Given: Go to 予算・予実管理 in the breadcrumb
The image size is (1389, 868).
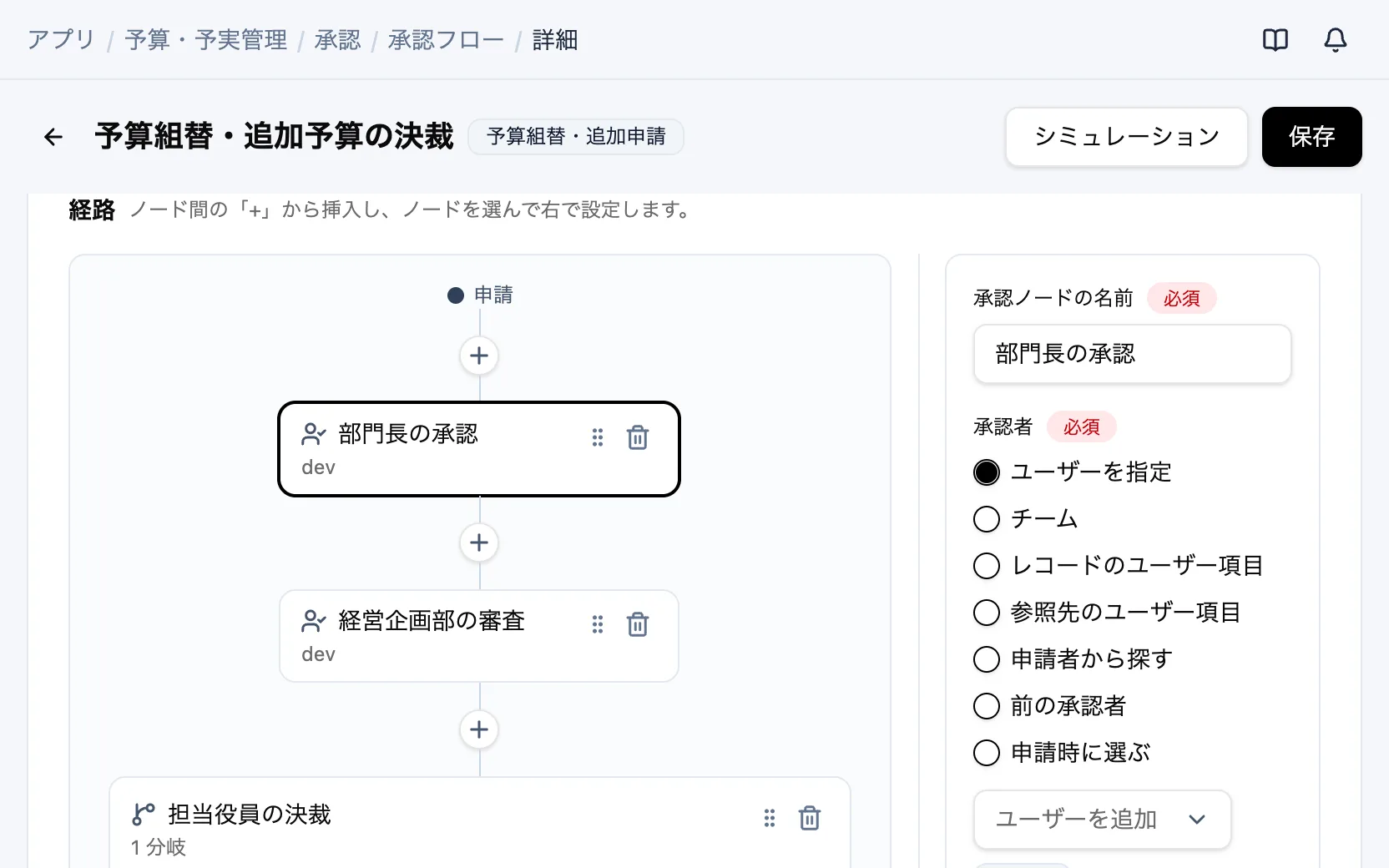Looking at the screenshot, I should pyautogui.click(x=205, y=40).
